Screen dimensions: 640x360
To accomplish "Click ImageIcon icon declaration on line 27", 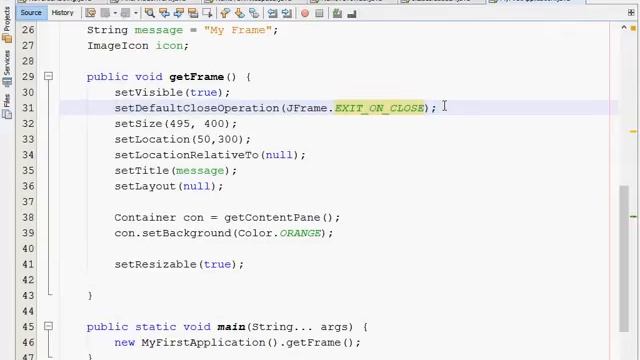I will click(x=138, y=46).
